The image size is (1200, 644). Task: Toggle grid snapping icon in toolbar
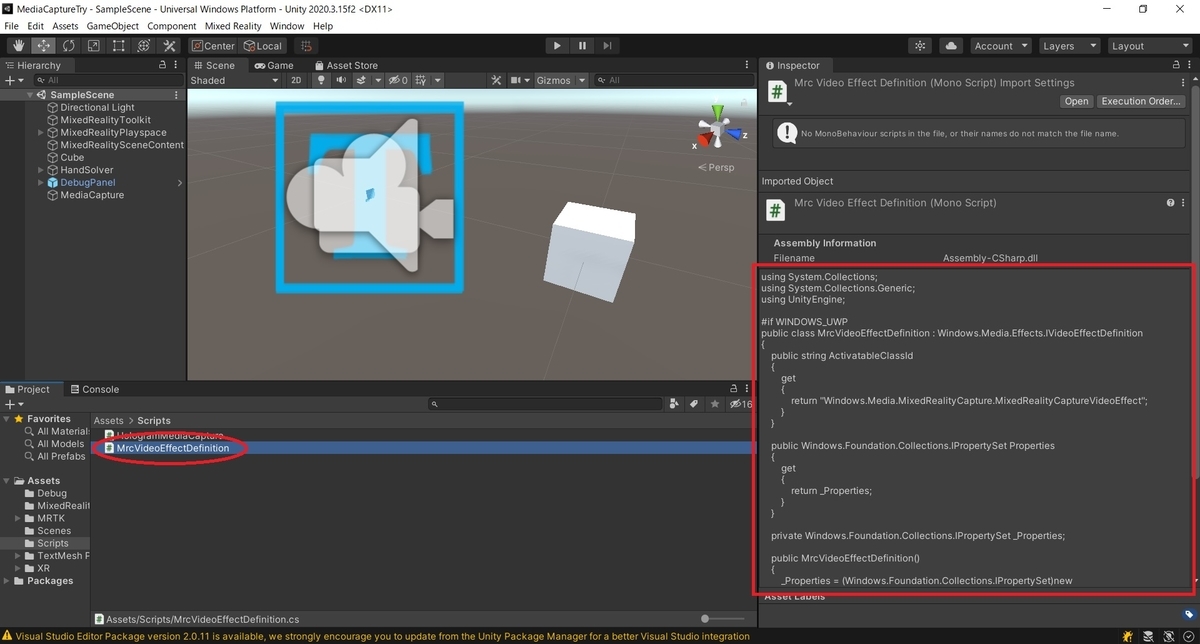click(x=306, y=46)
